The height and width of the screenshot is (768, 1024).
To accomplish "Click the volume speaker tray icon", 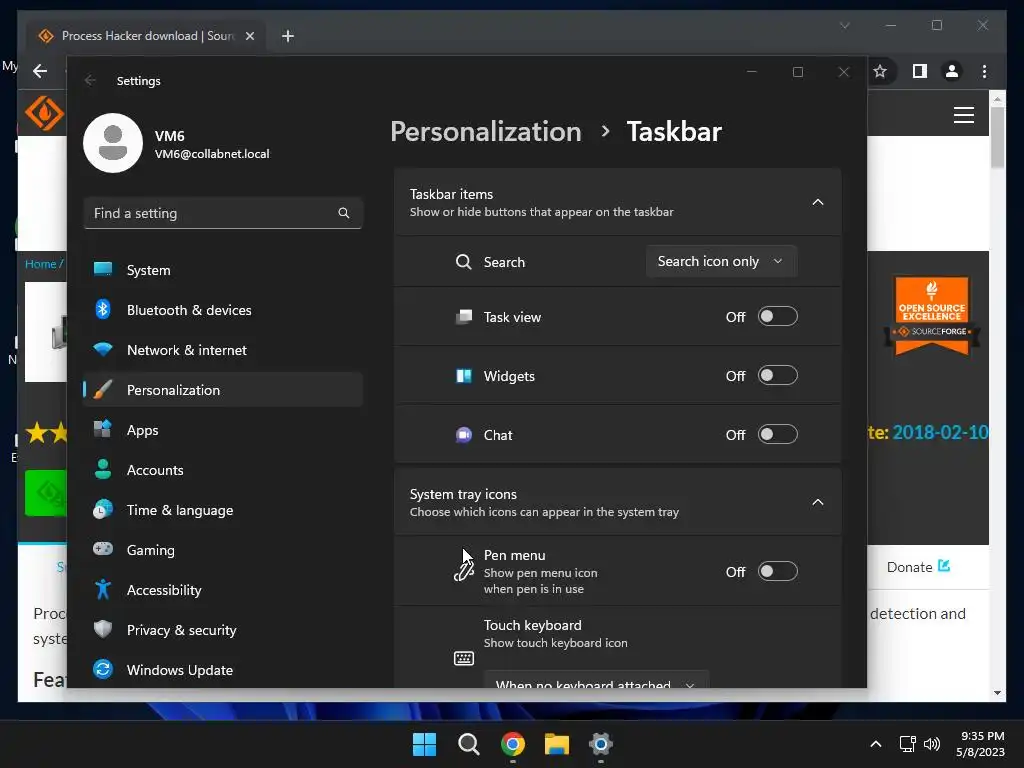I will click(932, 744).
